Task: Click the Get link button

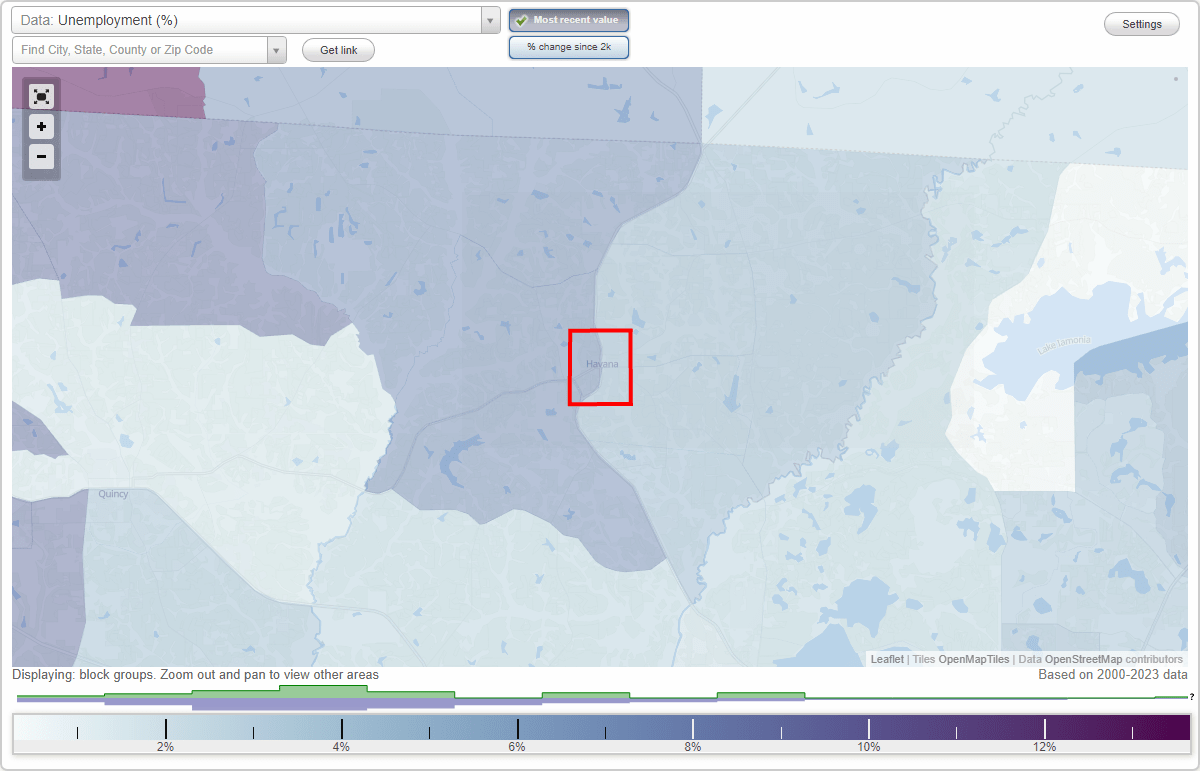Action: click(x=338, y=50)
